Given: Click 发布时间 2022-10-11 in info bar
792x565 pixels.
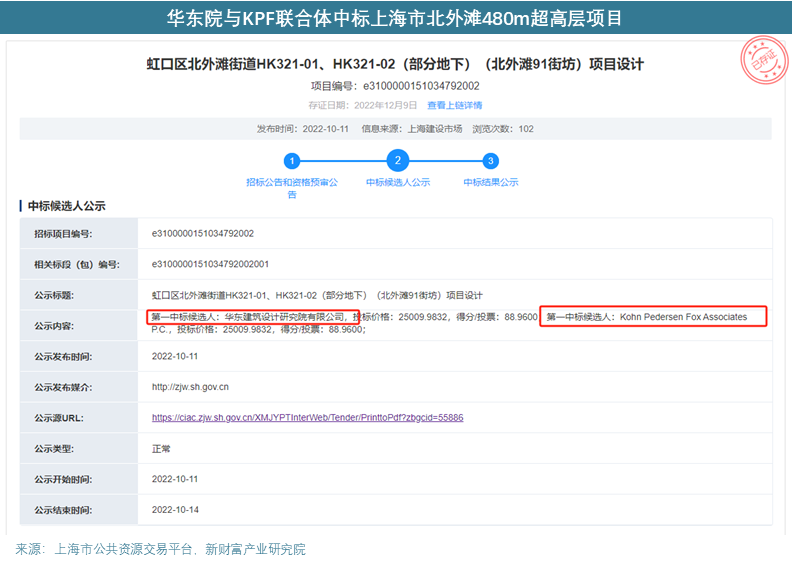Looking at the screenshot, I should [303, 129].
